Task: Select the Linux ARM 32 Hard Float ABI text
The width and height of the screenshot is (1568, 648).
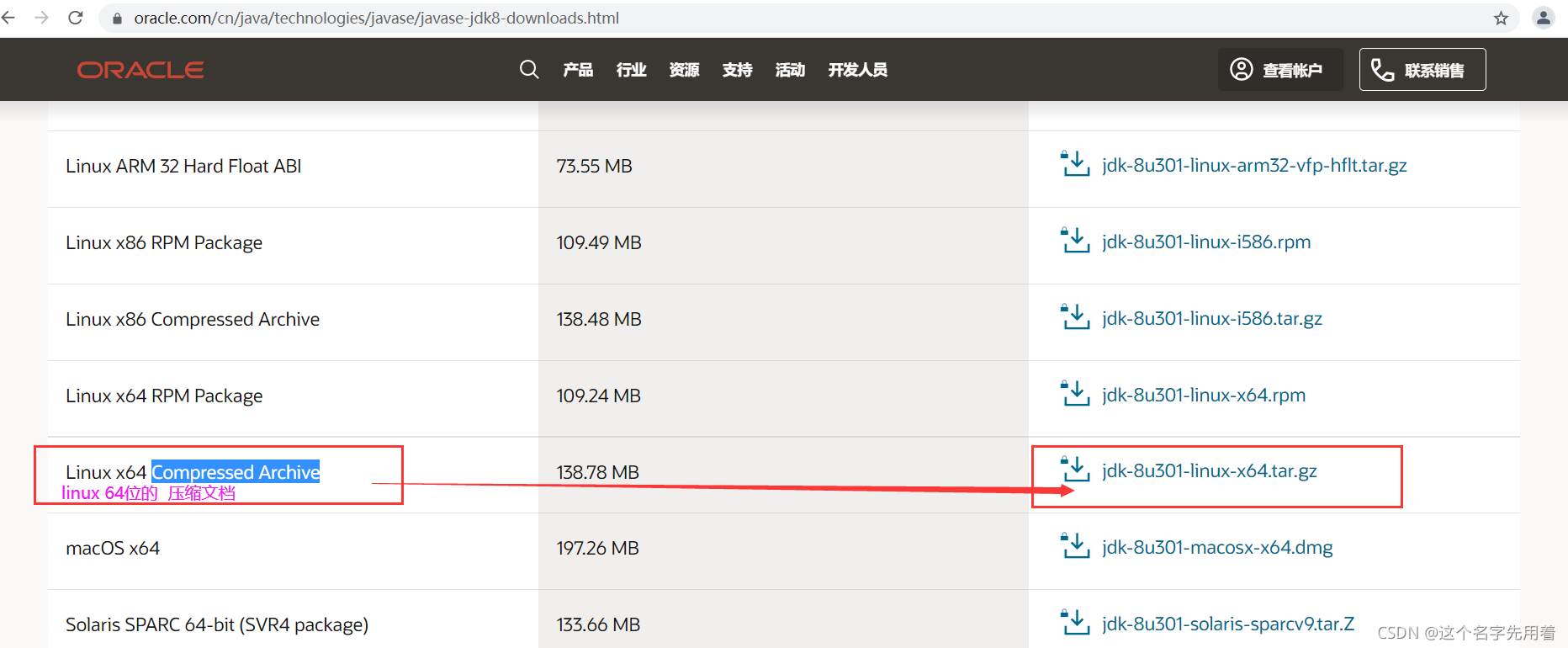Action: pos(183,167)
